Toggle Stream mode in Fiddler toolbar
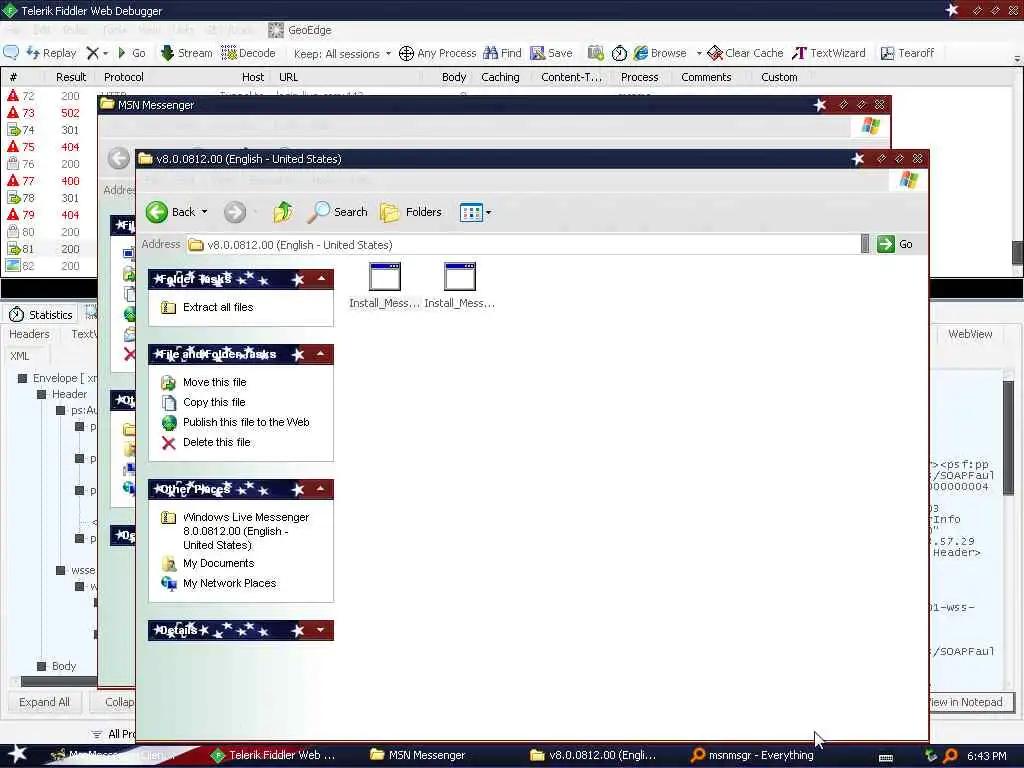 pos(186,53)
